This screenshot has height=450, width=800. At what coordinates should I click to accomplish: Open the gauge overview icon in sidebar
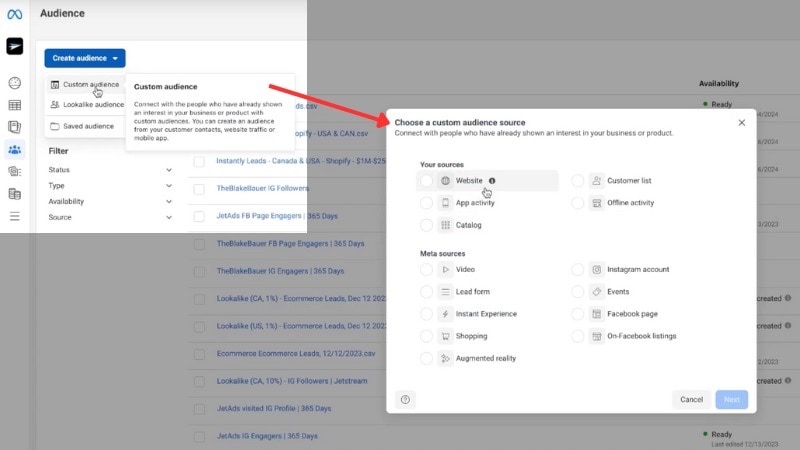point(15,83)
